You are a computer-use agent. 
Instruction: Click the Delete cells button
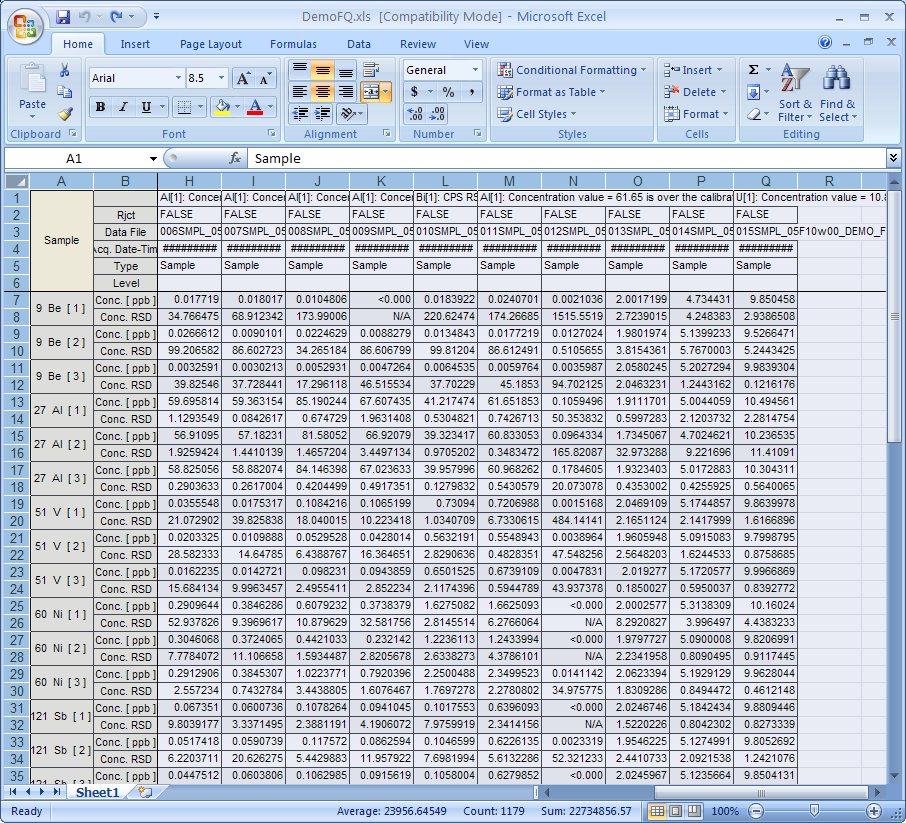[695, 92]
